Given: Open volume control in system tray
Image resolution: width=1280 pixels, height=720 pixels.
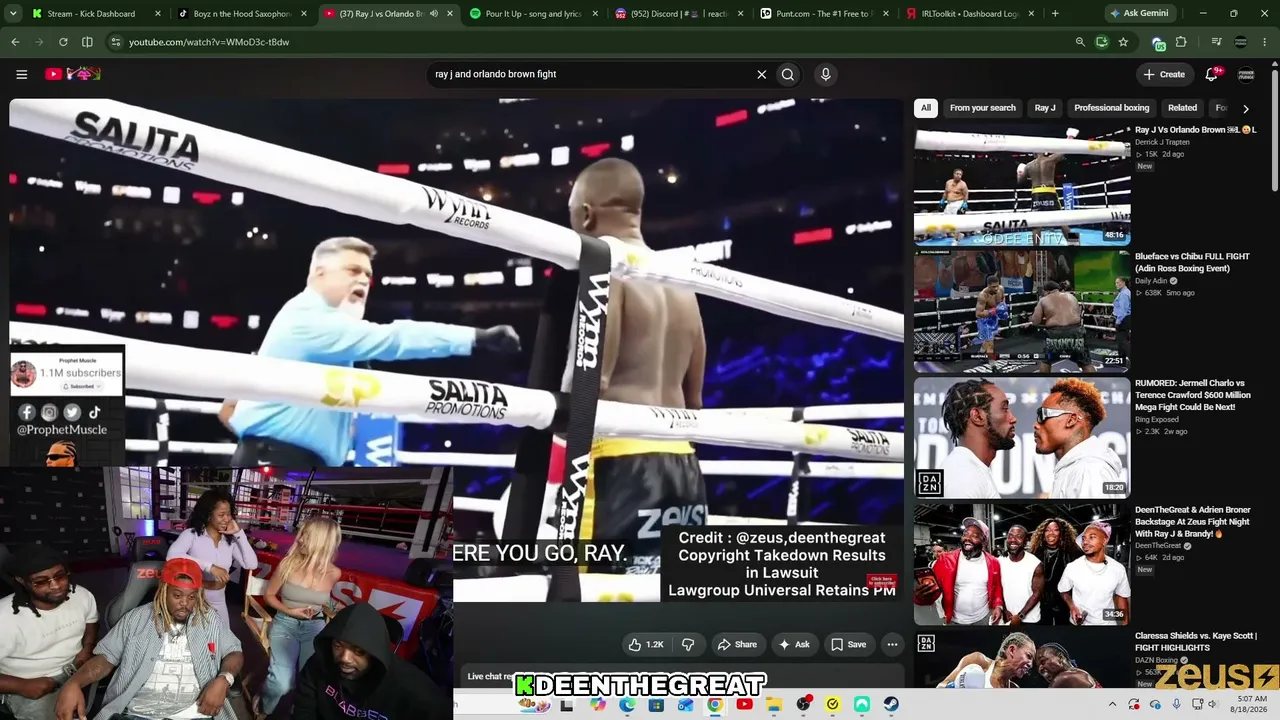Looking at the screenshot, I should point(1212,705).
